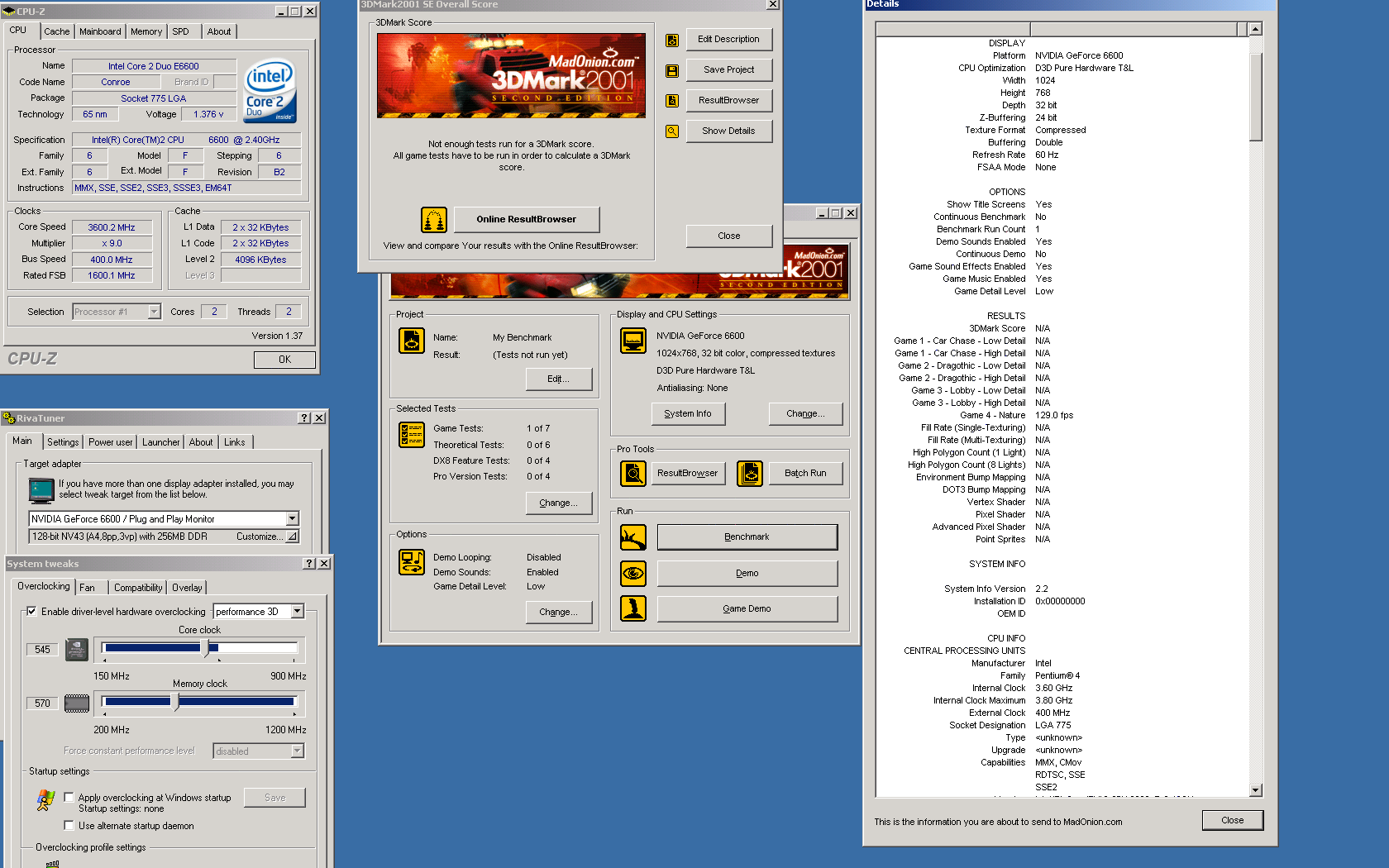Click the Details scrollbar down arrow
This screenshot has width=1389, height=868.
tap(1256, 790)
